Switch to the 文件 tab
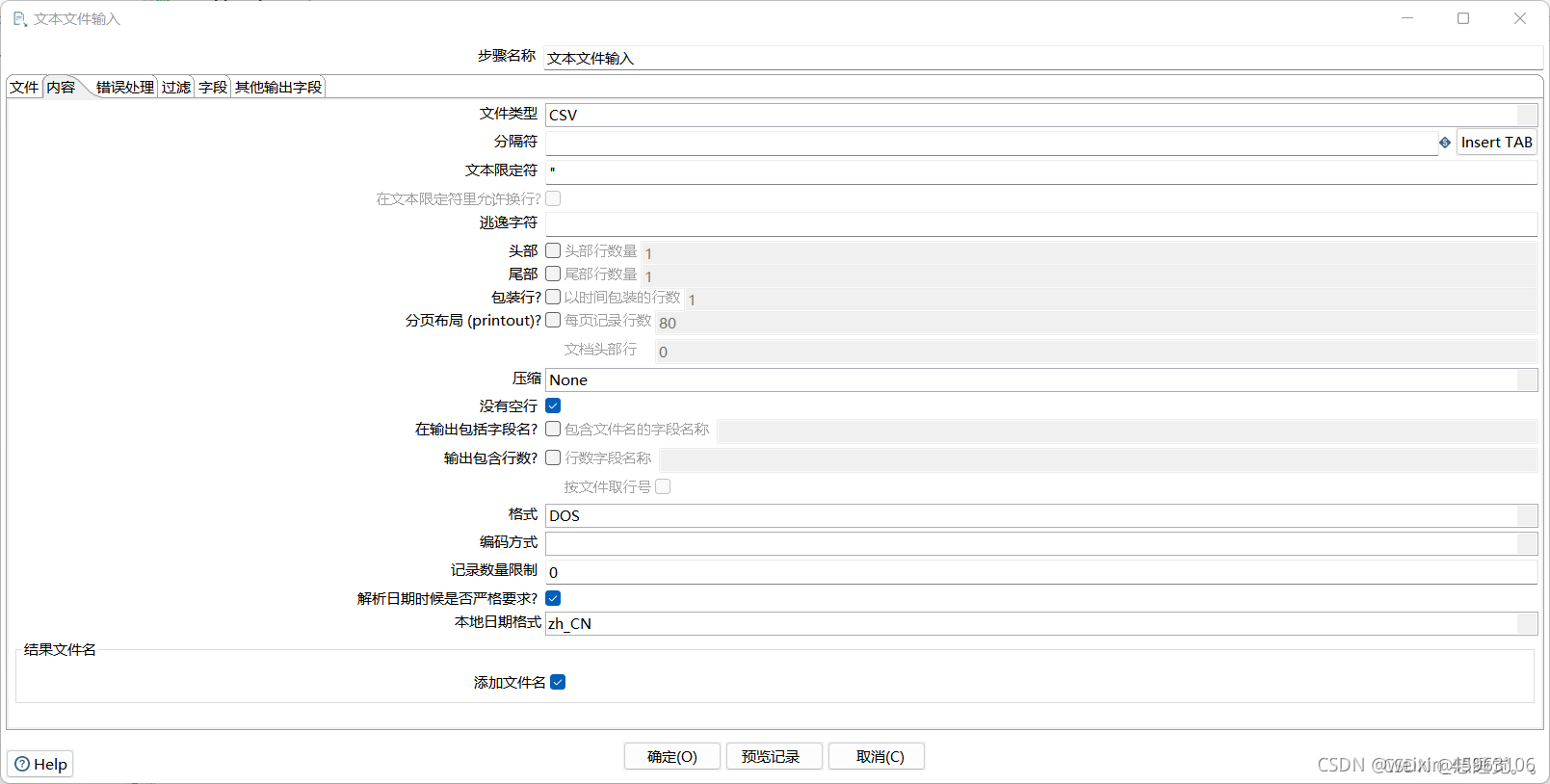1550x784 pixels. click(x=24, y=87)
